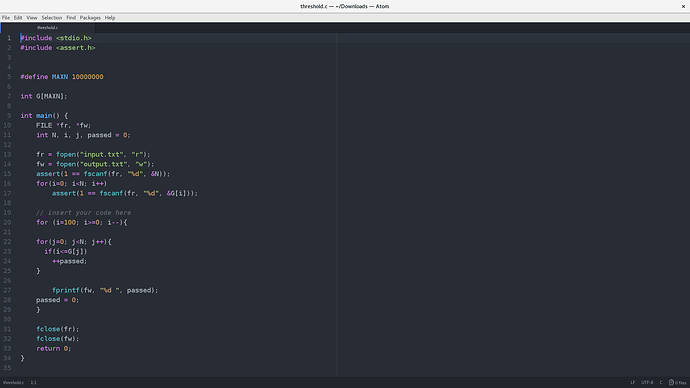Screen dimensions: 690x388
Task: Click the C grammar selector in status bar
Action: tap(661, 382)
